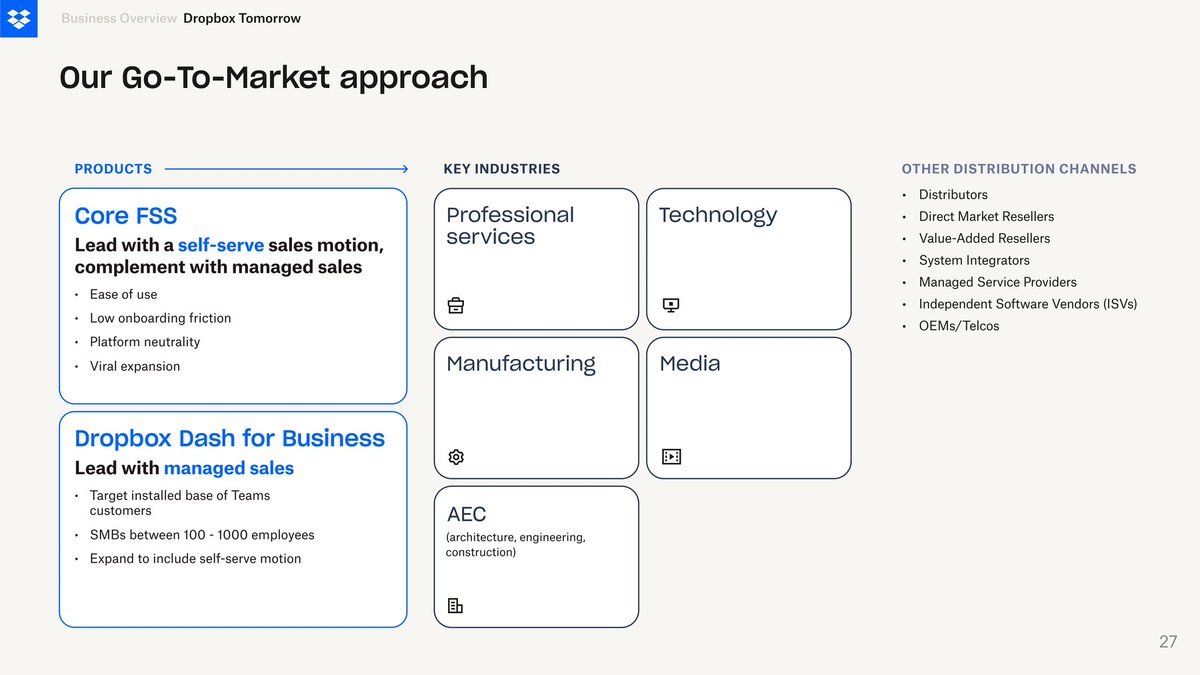Click the arrow line next to PRODUCTS
The image size is (1200, 675).
(x=286, y=169)
